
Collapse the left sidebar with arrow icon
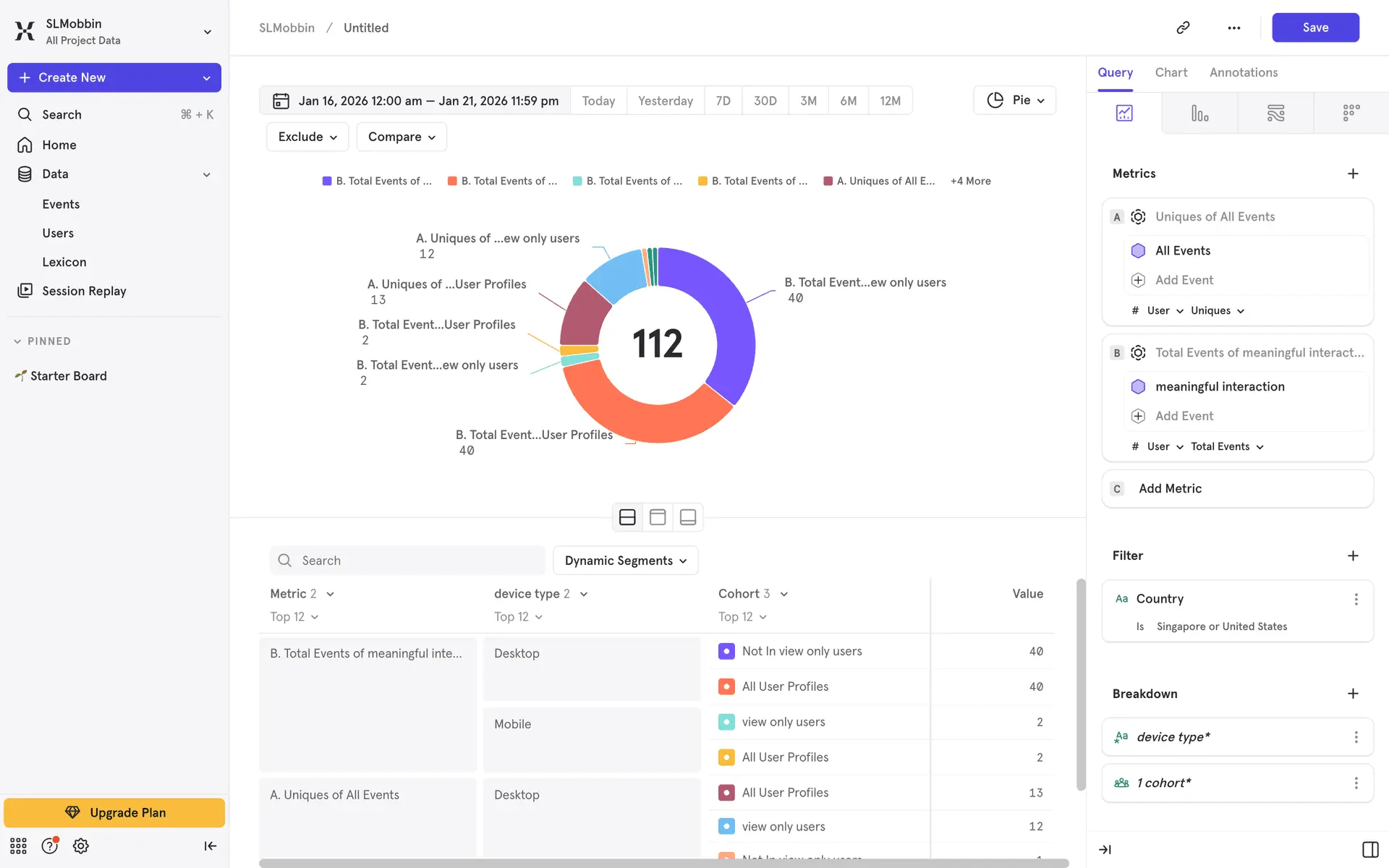click(x=210, y=846)
